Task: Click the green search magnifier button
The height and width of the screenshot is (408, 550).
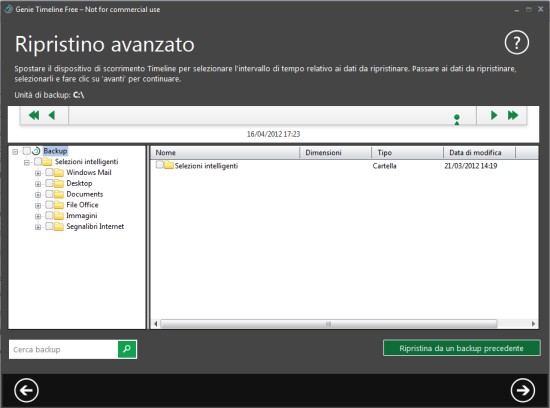Action: tap(127, 349)
